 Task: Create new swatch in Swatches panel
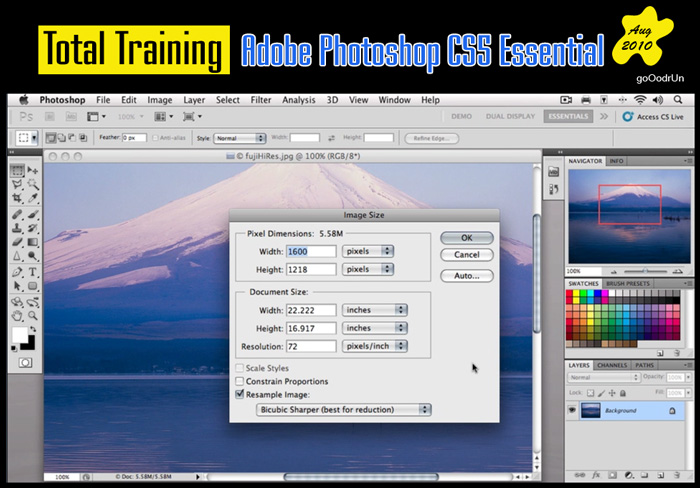[660, 353]
